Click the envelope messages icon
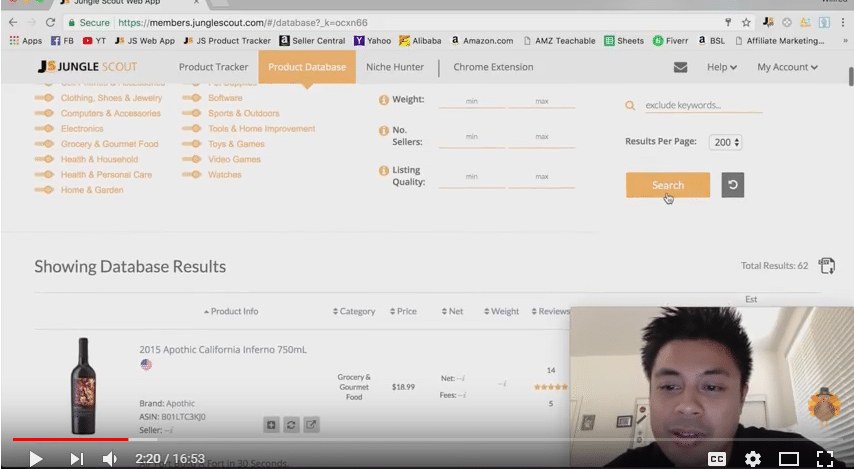854x469 pixels. 680,67
